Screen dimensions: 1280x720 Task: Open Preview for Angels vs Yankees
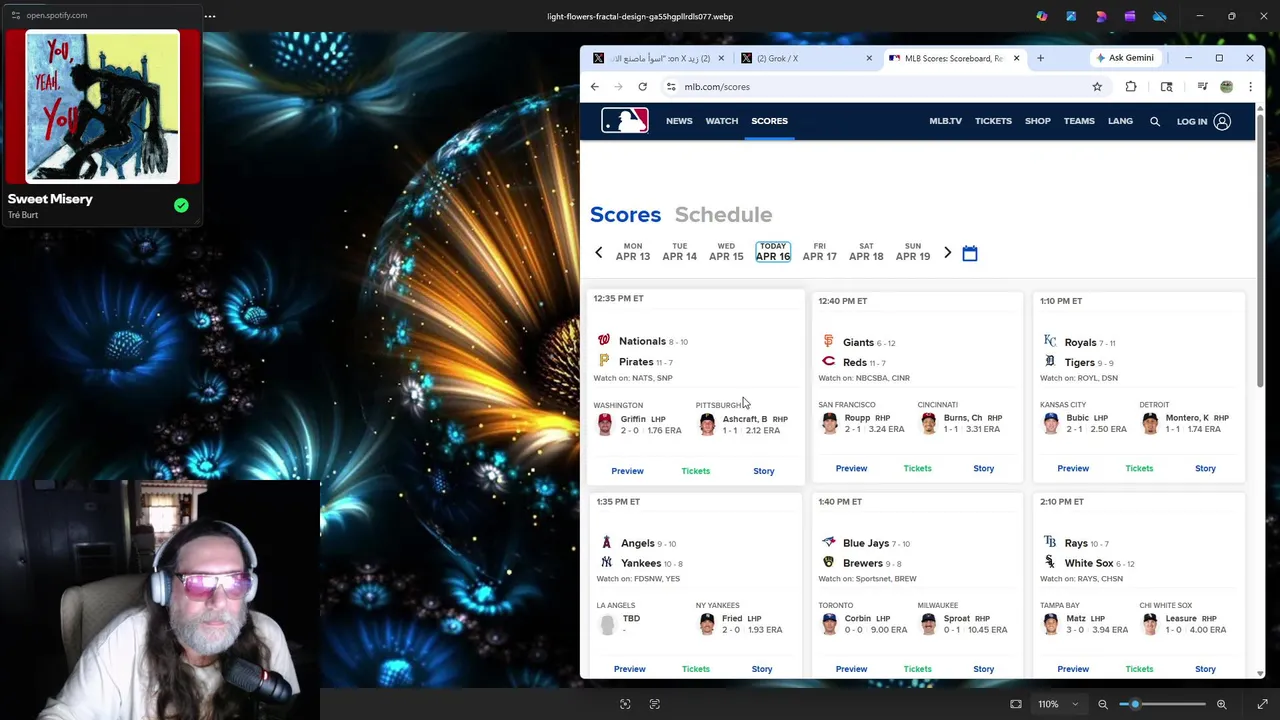pyautogui.click(x=629, y=669)
